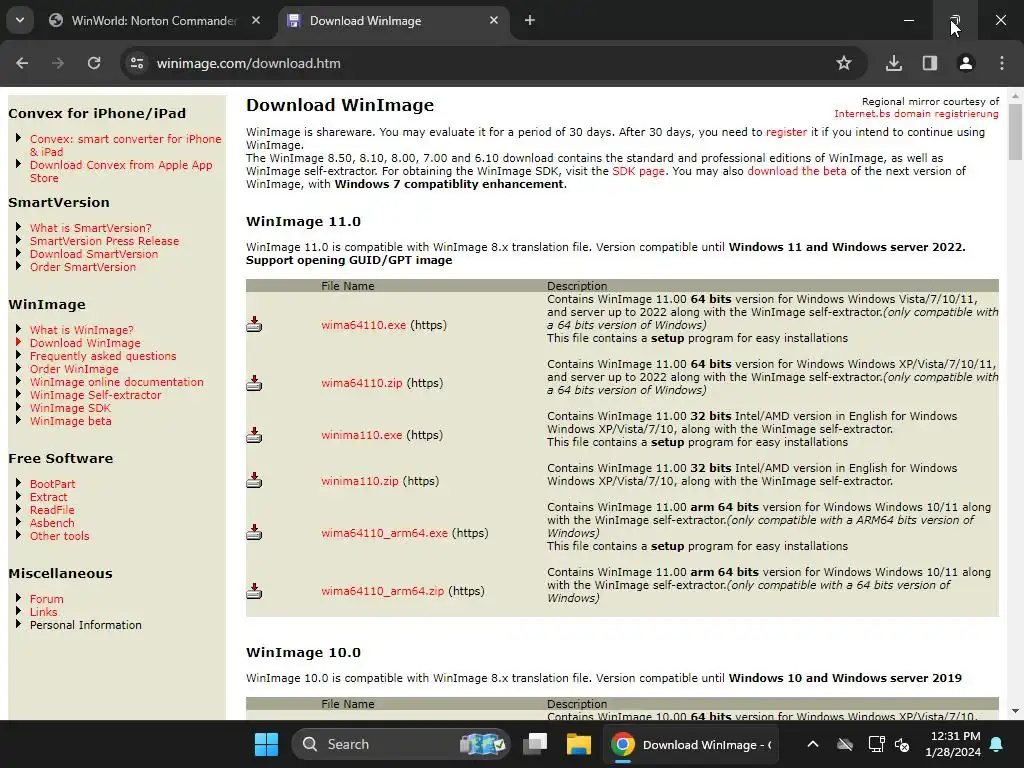Click the address bar URL winimage.com/download.htm
Screen dimensions: 1024x768
pyautogui.click(x=248, y=63)
